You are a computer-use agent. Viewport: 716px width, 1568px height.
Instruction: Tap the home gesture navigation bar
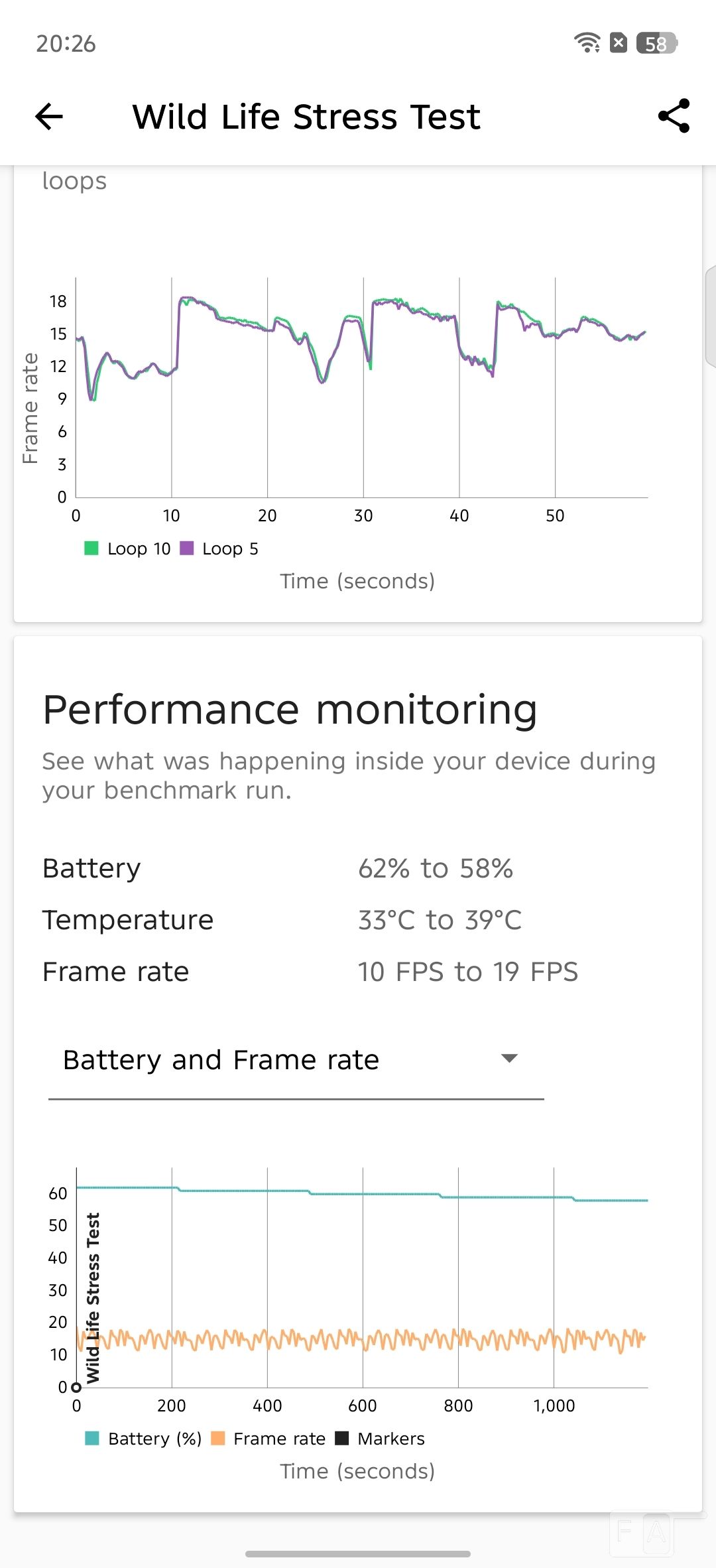358,1553
